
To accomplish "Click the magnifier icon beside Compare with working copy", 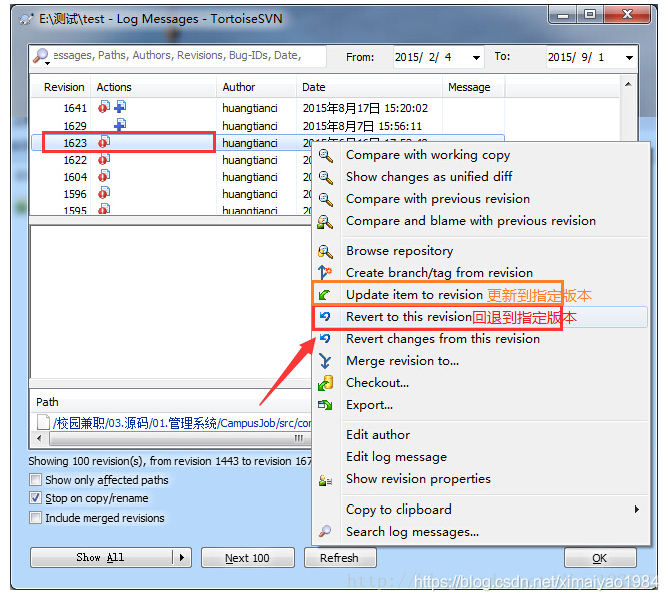I will [326, 156].
